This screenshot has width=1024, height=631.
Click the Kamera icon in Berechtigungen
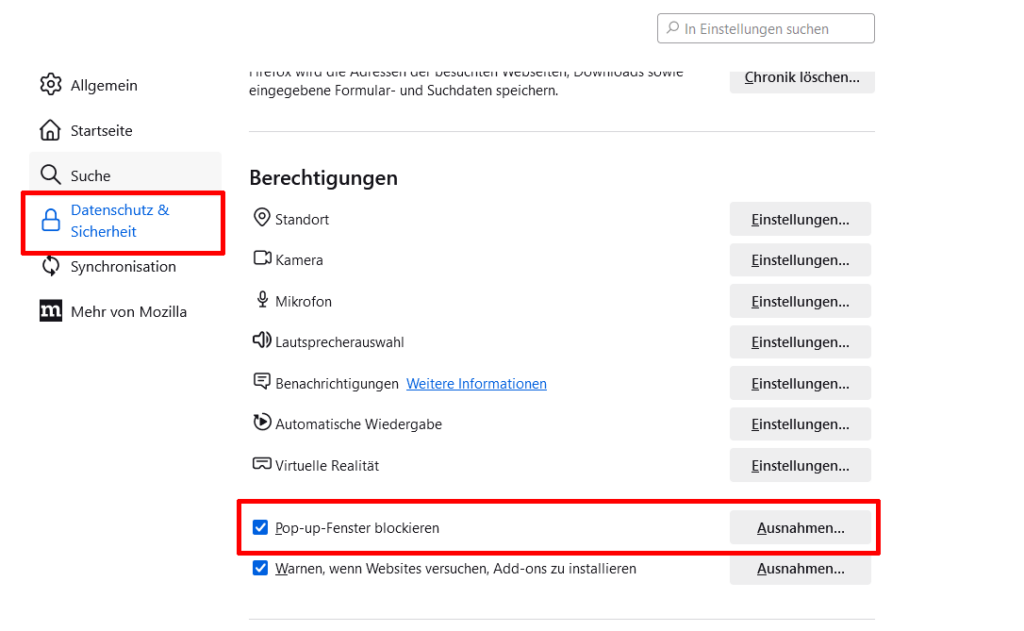pyautogui.click(x=262, y=259)
